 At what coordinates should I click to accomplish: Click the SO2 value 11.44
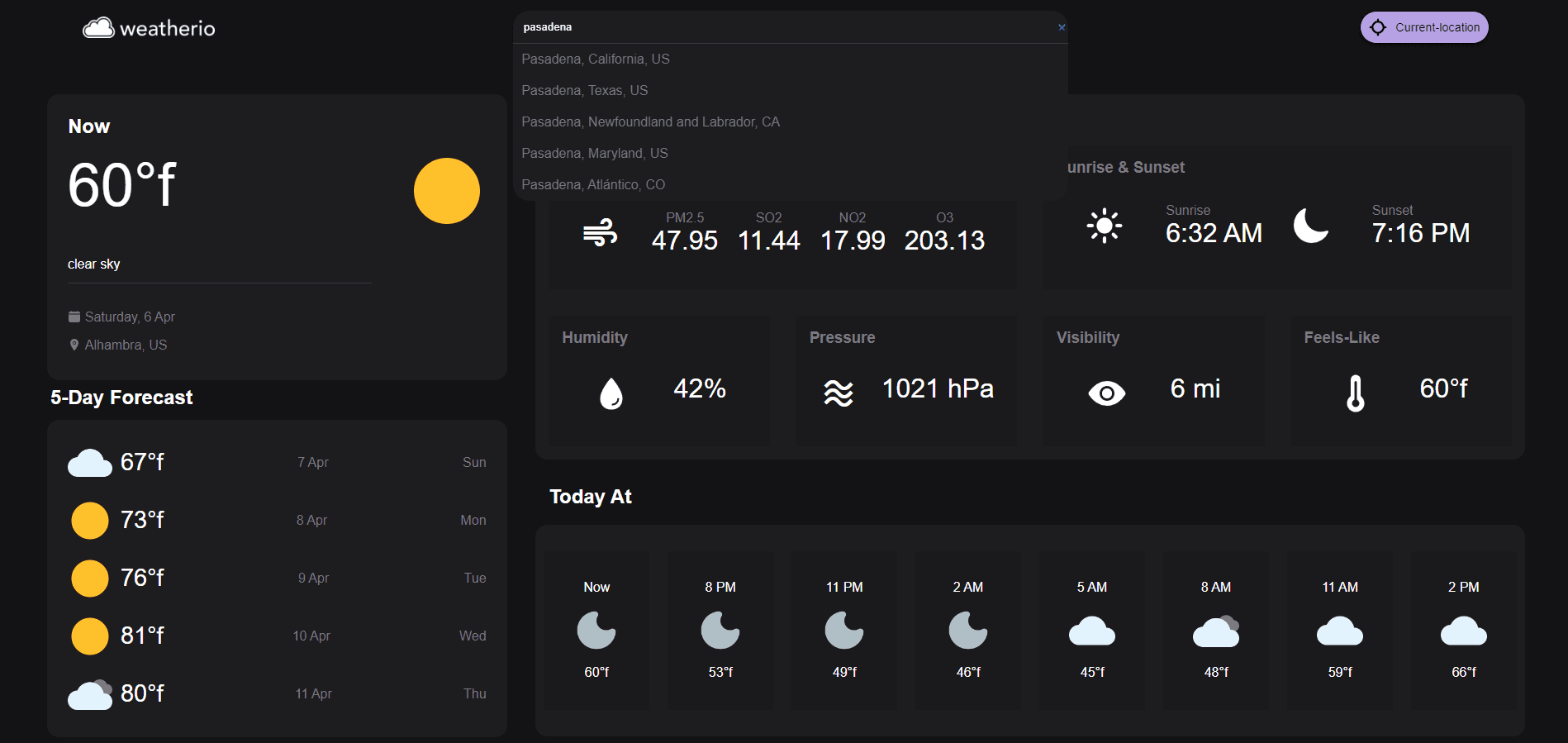click(769, 241)
